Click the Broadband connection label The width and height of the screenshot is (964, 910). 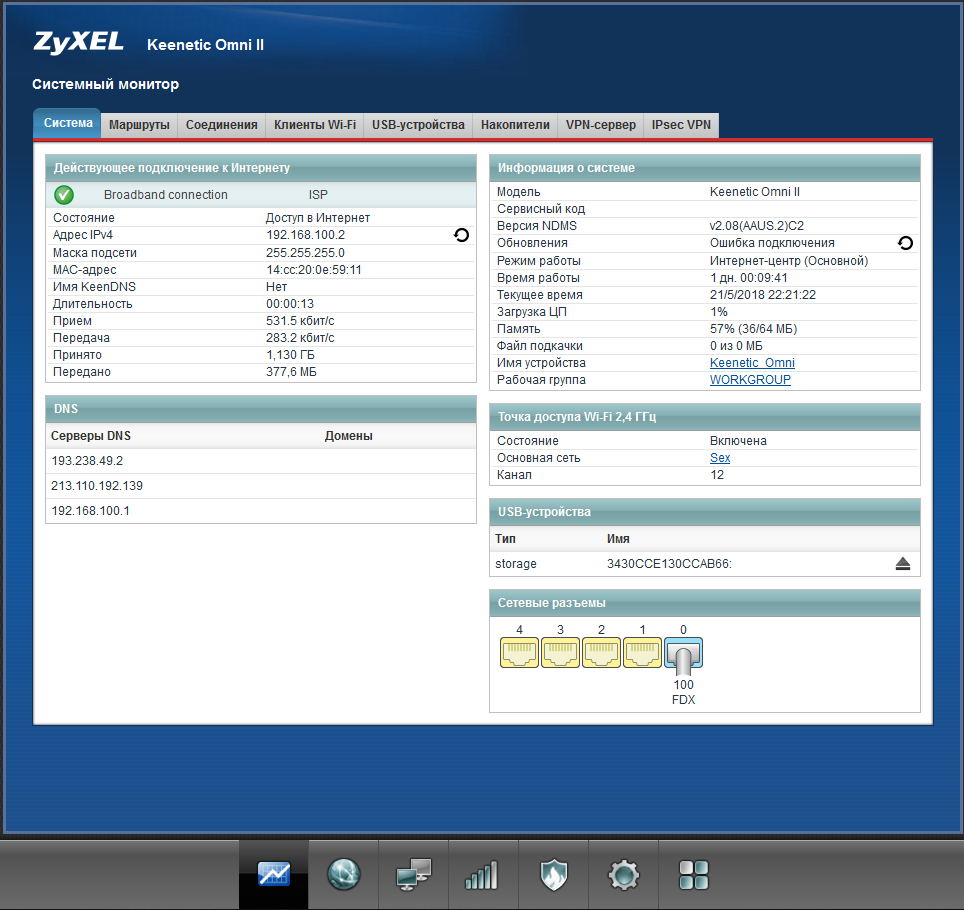(x=165, y=195)
